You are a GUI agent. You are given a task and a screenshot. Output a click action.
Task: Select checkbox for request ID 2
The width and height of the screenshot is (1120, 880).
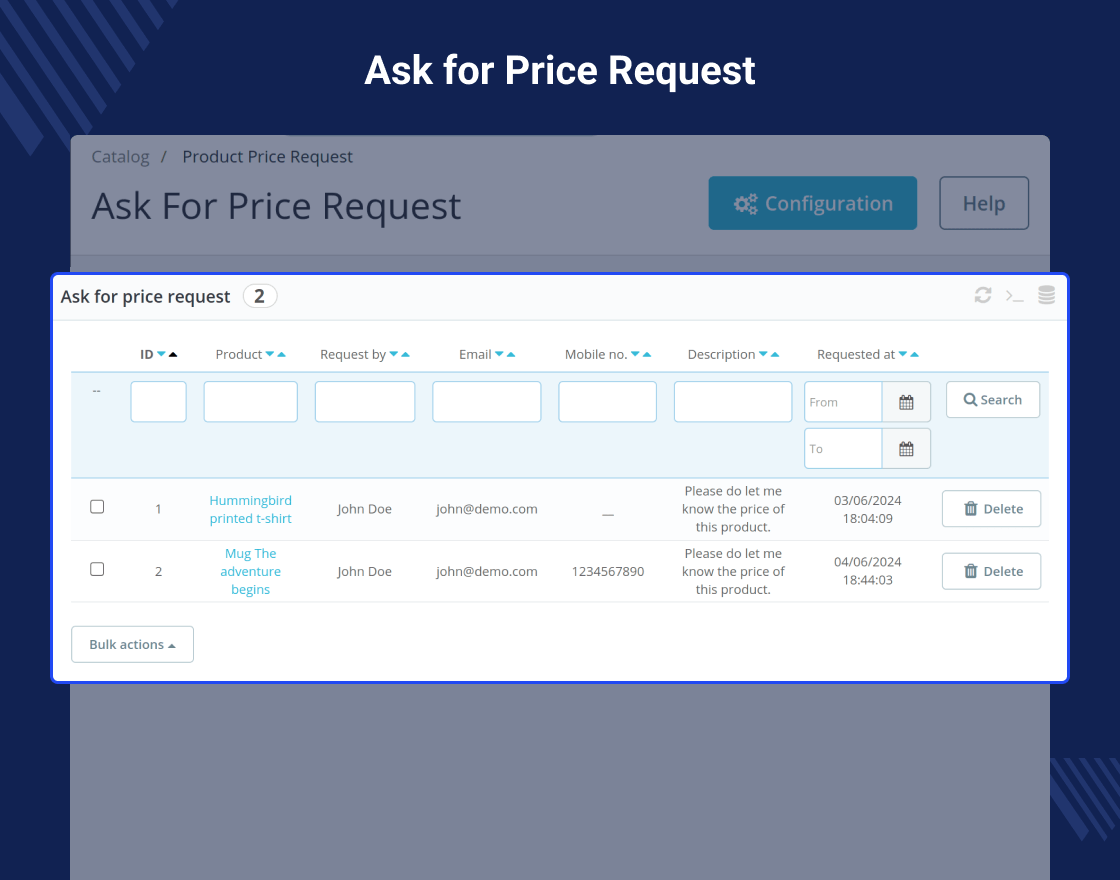tap(97, 569)
